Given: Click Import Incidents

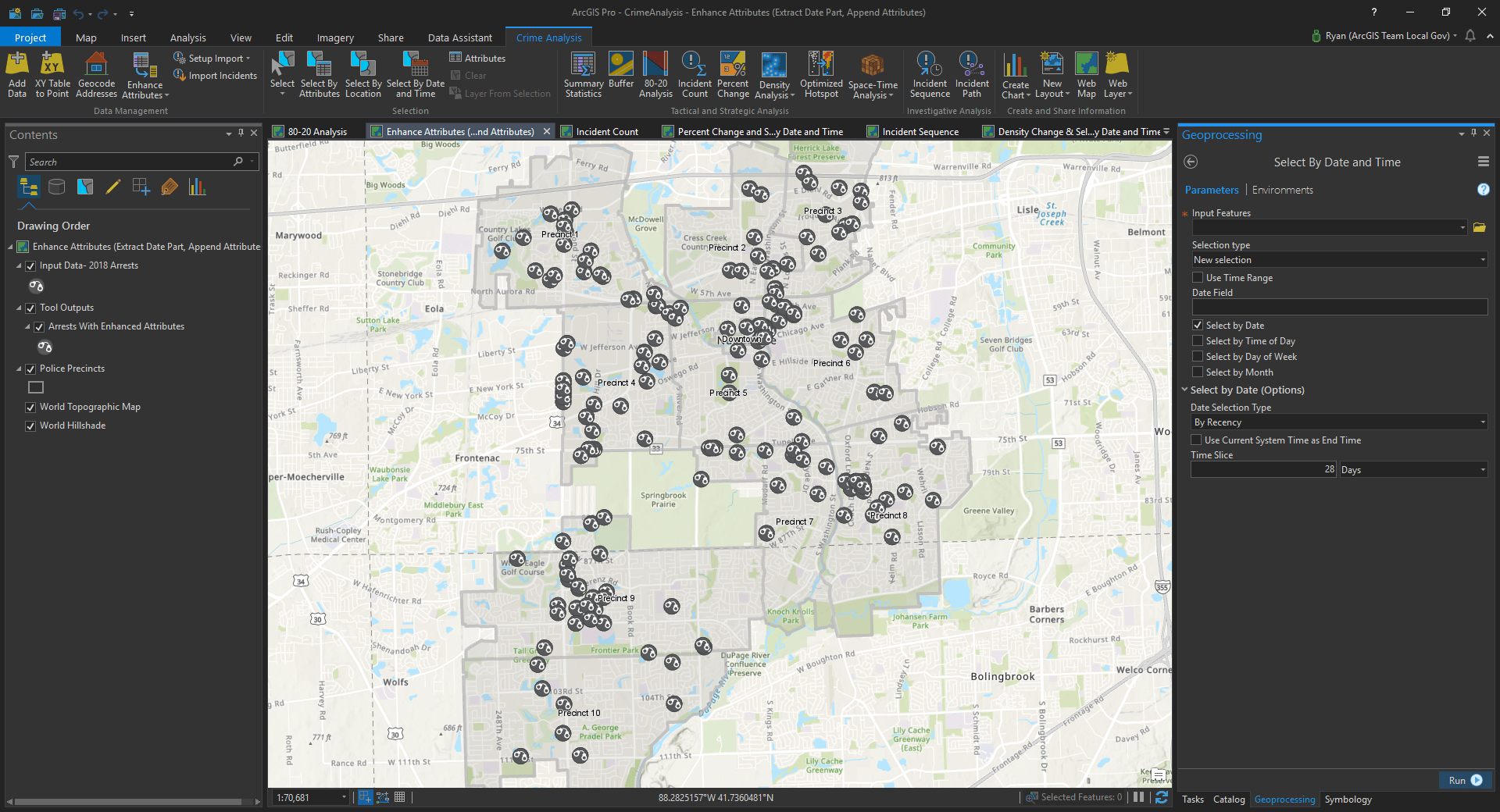Looking at the screenshot, I should pos(216,76).
